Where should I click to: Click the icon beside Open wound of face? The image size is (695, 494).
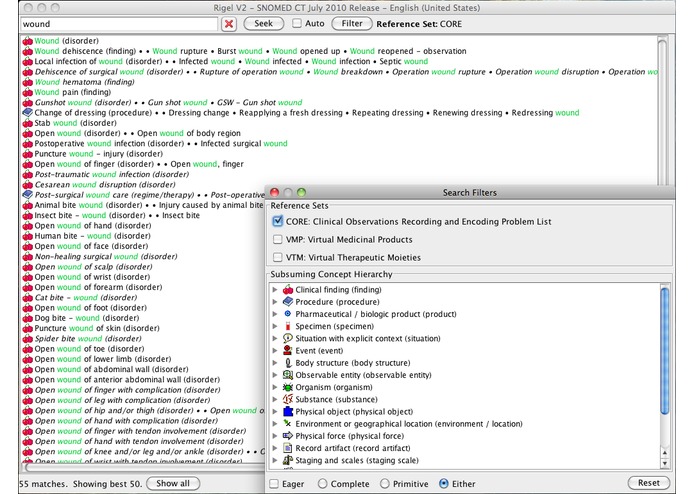coord(27,246)
